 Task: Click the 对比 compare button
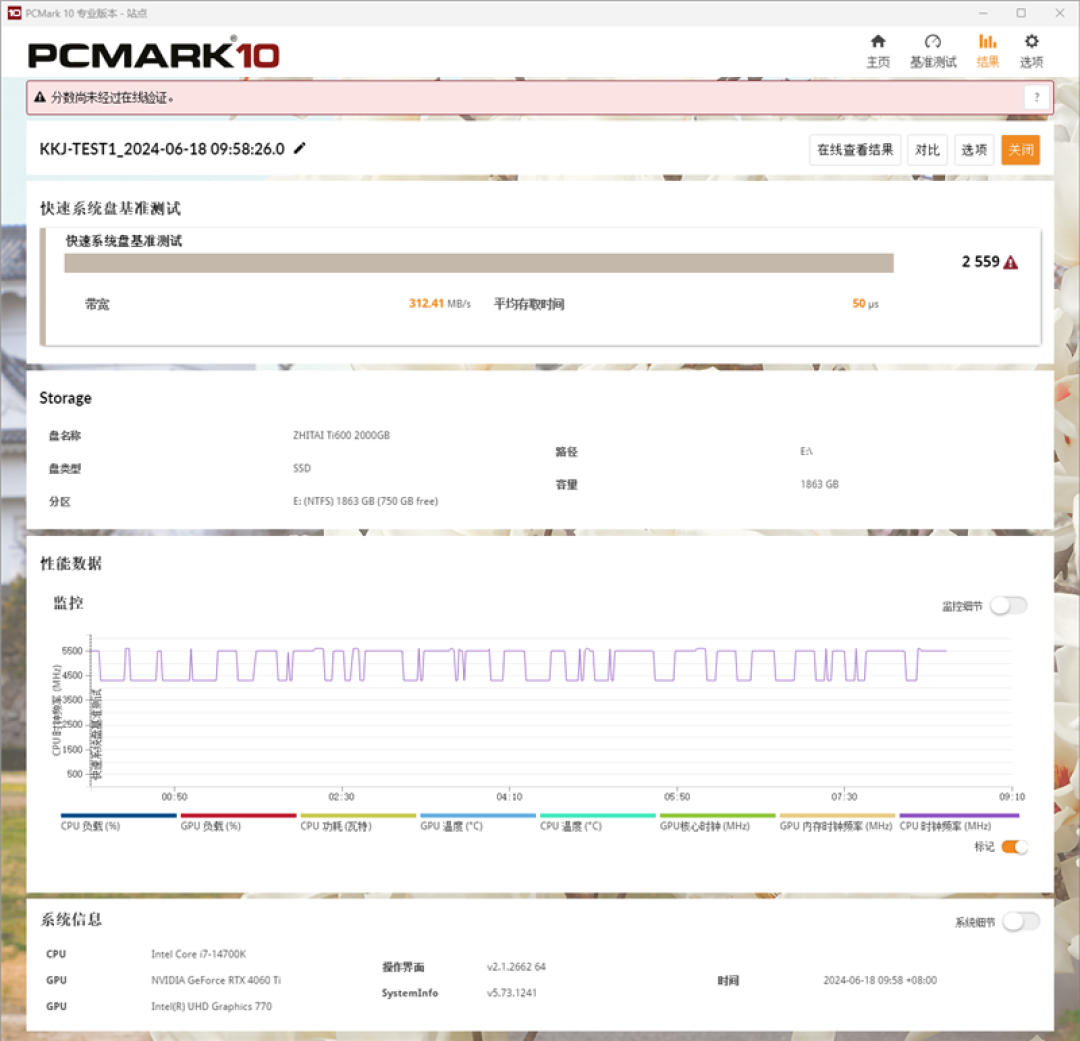[927, 150]
